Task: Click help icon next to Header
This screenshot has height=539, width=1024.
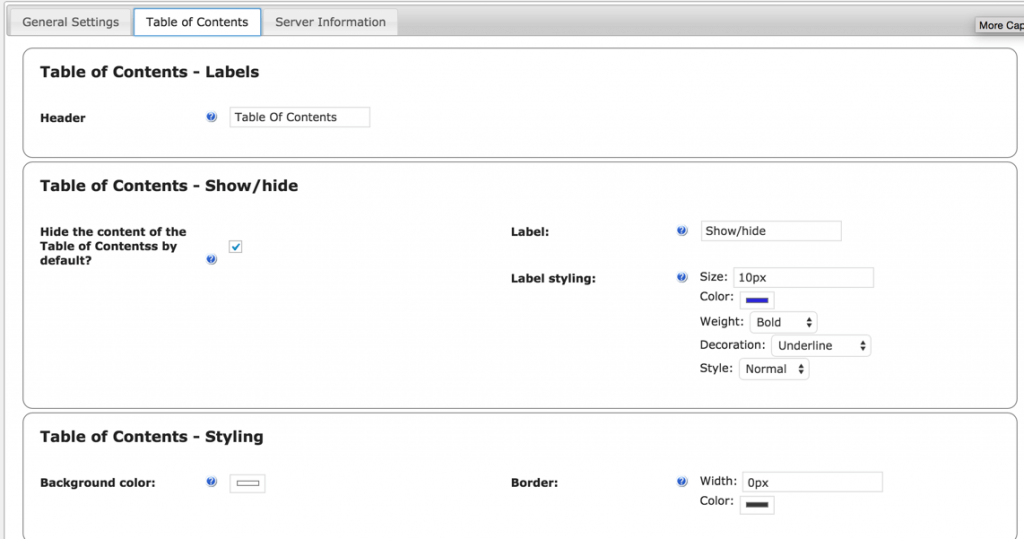Action: 212,117
